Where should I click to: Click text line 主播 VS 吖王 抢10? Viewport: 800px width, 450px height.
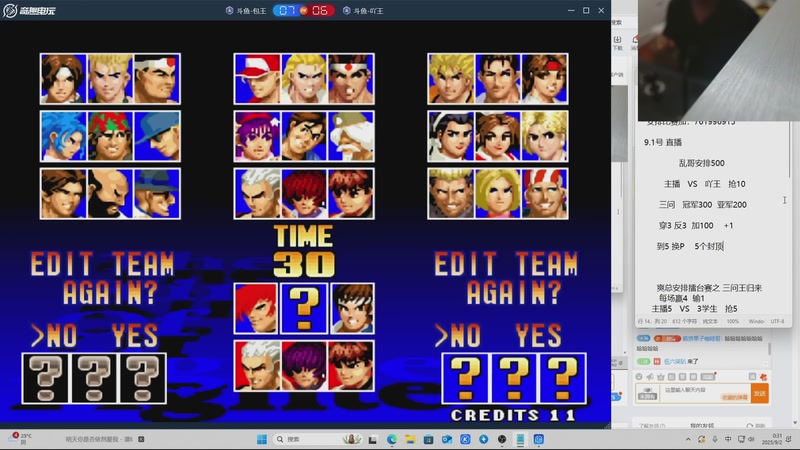(705, 184)
